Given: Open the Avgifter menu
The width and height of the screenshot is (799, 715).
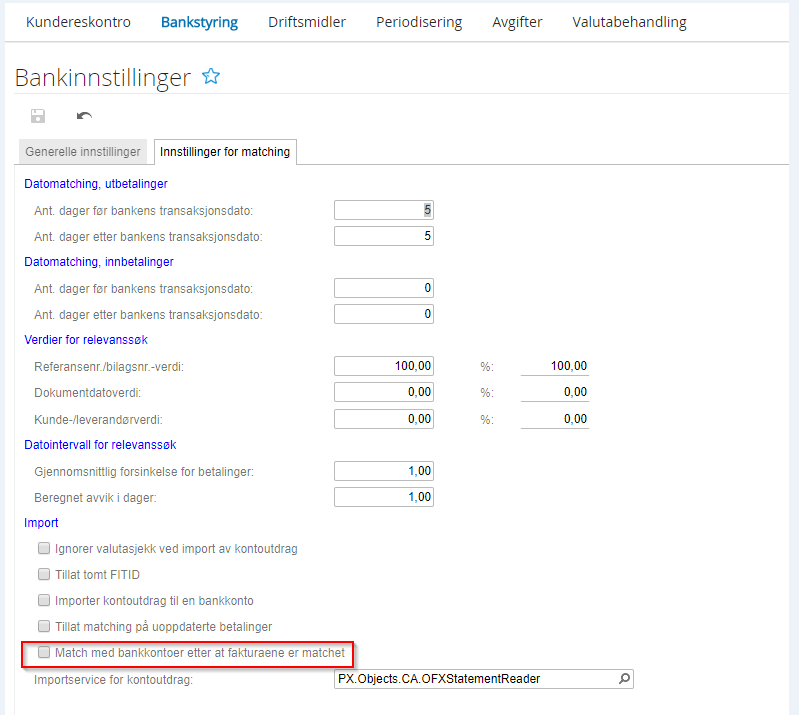Looking at the screenshot, I should coord(517,22).
